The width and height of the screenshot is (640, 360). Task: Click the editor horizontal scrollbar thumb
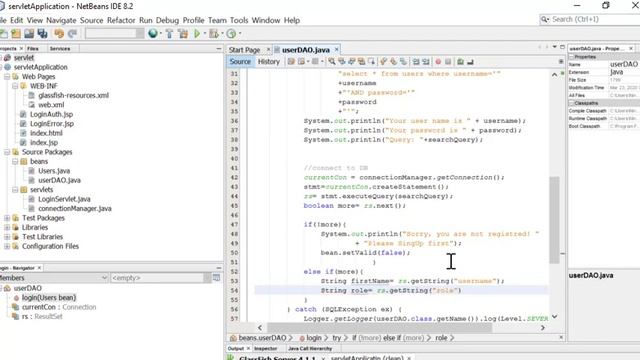380,328
